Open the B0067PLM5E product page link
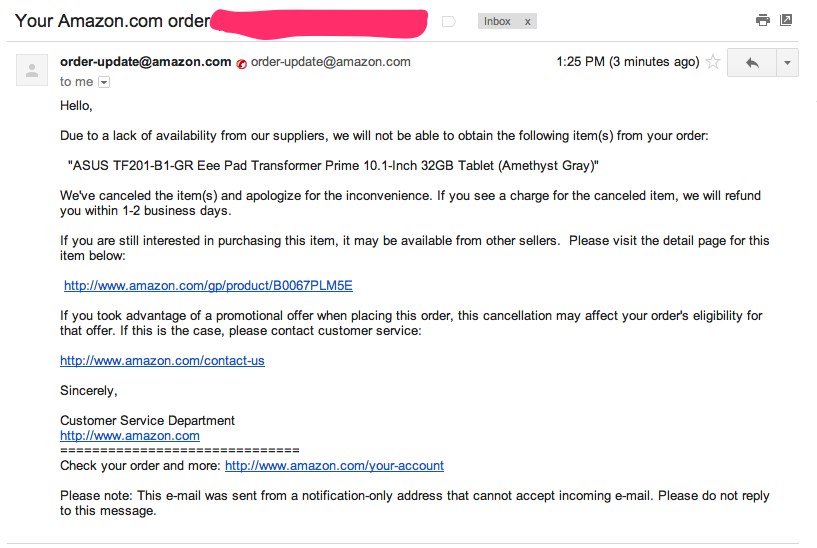817x548 pixels. 208,285
